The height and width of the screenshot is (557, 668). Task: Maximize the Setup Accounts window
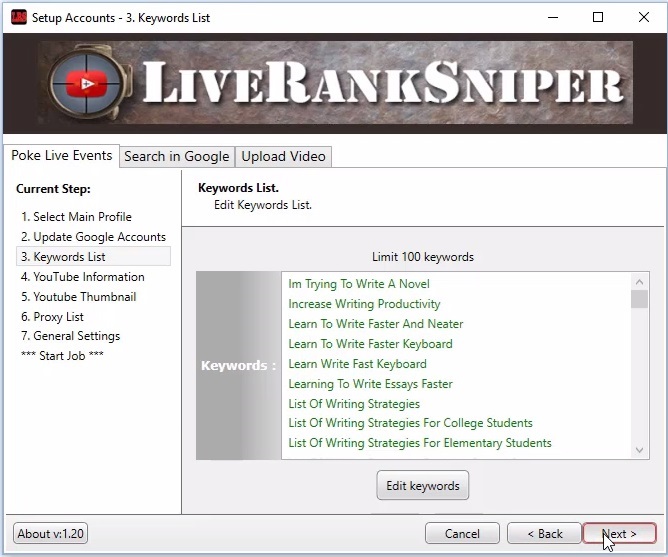598,17
